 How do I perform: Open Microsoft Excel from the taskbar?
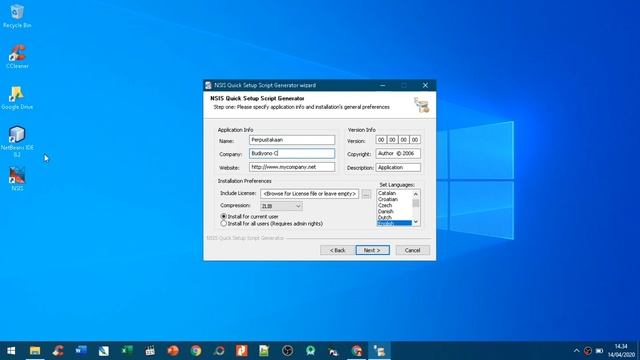point(127,351)
